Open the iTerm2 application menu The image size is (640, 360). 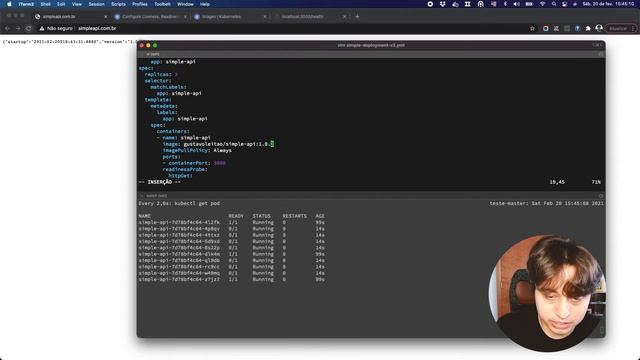coord(26,4)
